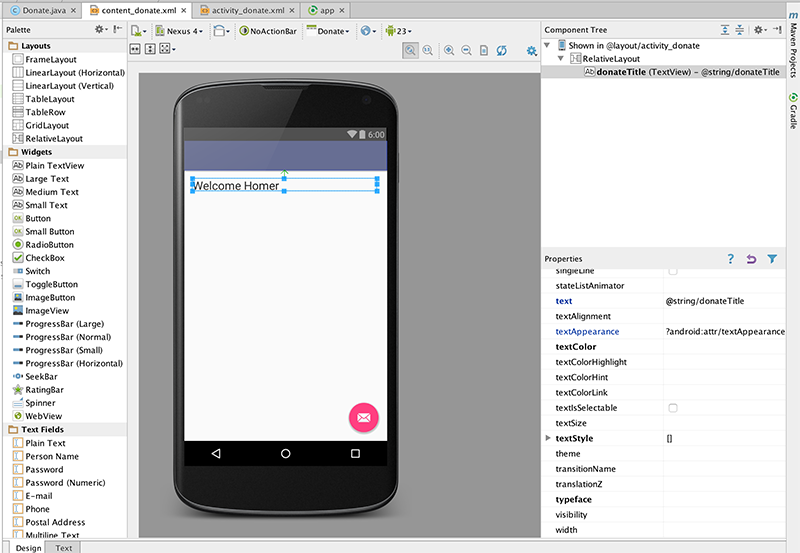The width and height of the screenshot is (800, 553).
Task: Click the Properties filter funnel icon
Action: click(772, 259)
